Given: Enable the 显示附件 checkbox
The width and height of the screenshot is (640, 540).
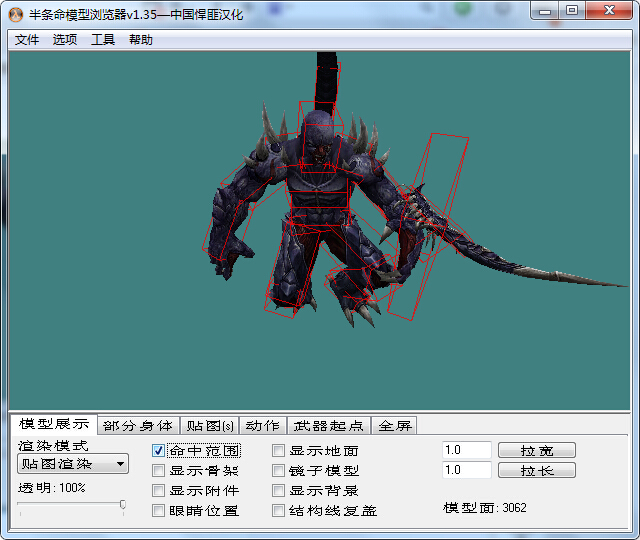Looking at the screenshot, I should point(158,490).
